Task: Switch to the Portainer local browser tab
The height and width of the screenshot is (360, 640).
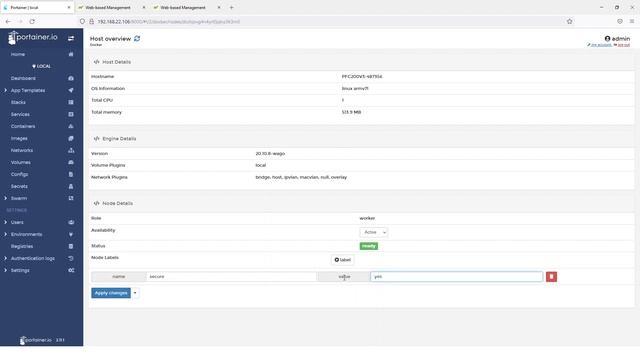Action: [x=37, y=7]
